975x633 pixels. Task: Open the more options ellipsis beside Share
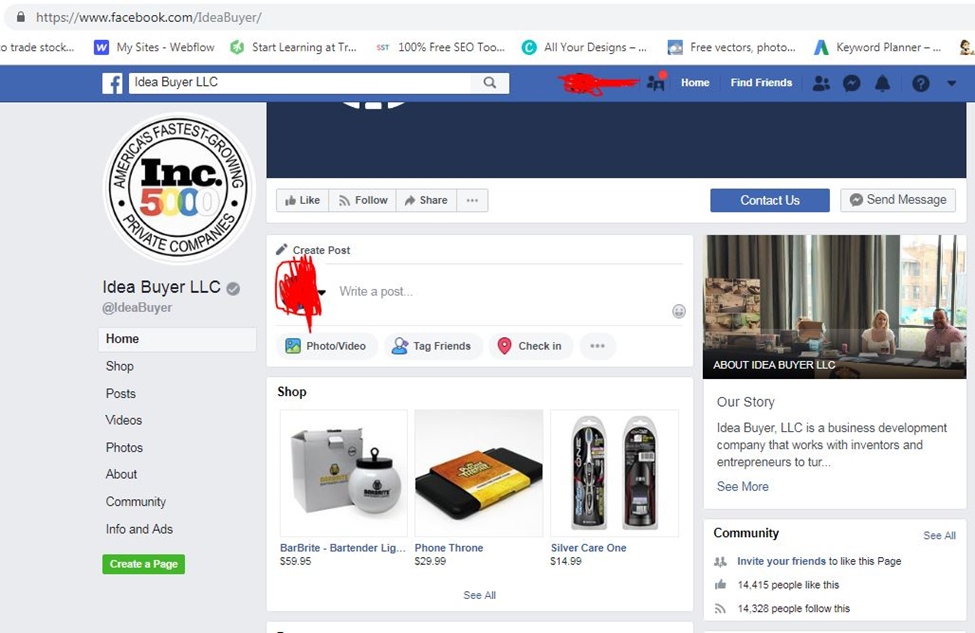point(472,200)
